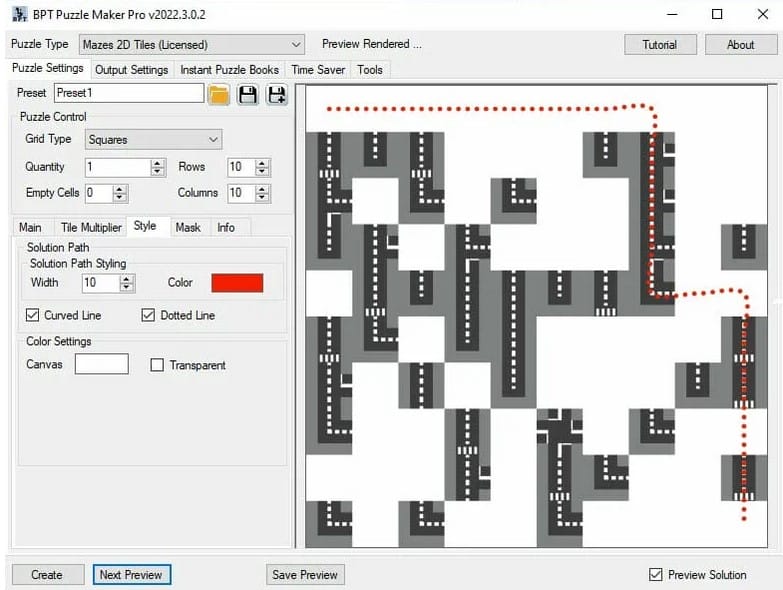783x590 pixels.
Task: Click into the Preset name text field
Action: pyautogui.click(x=128, y=93)
